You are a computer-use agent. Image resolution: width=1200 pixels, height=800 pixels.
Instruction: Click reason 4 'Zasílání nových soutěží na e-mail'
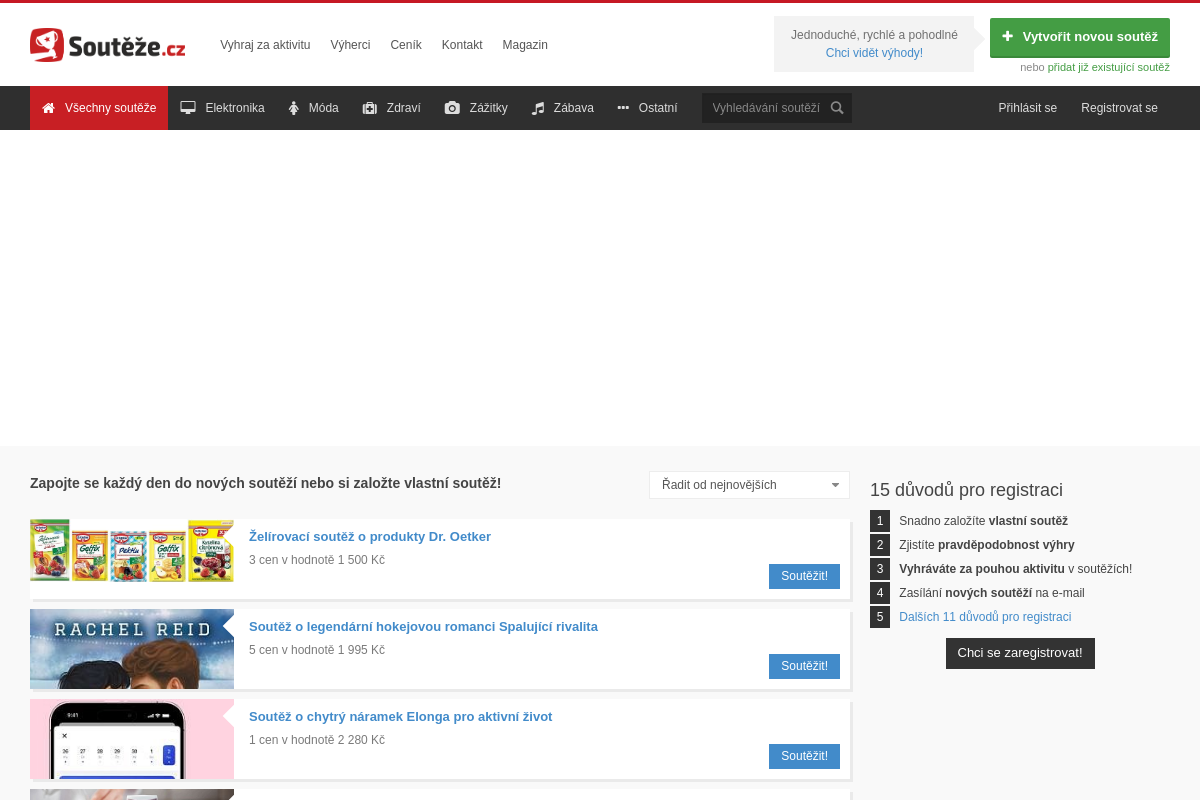(992, 593)
